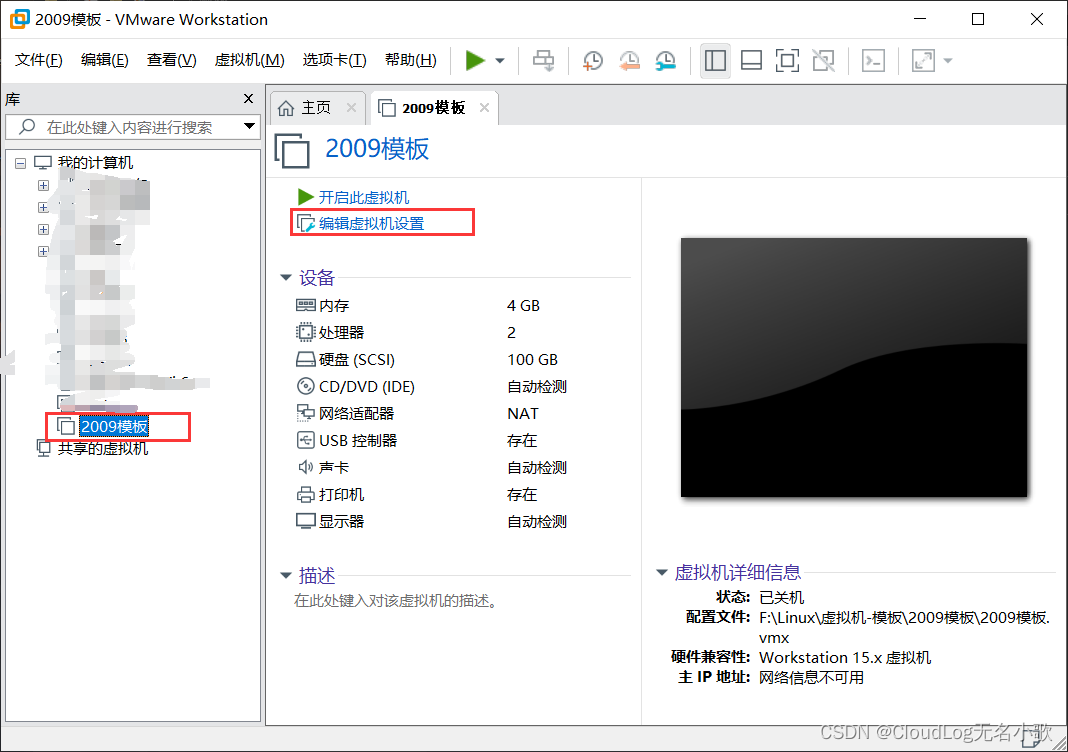
Task: Click the library search input field
Action: 129,127
